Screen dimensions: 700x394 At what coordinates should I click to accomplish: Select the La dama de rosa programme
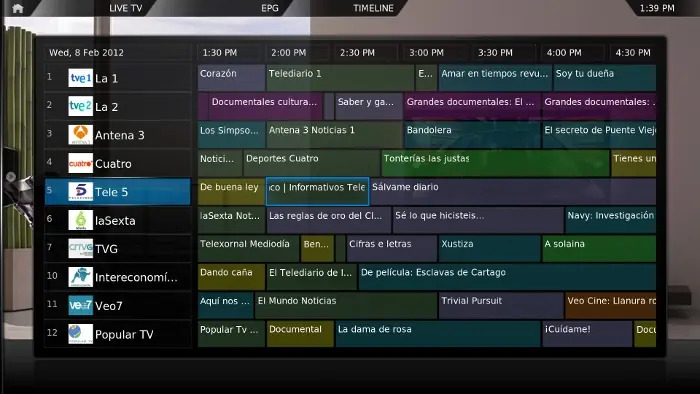(438, 334)
